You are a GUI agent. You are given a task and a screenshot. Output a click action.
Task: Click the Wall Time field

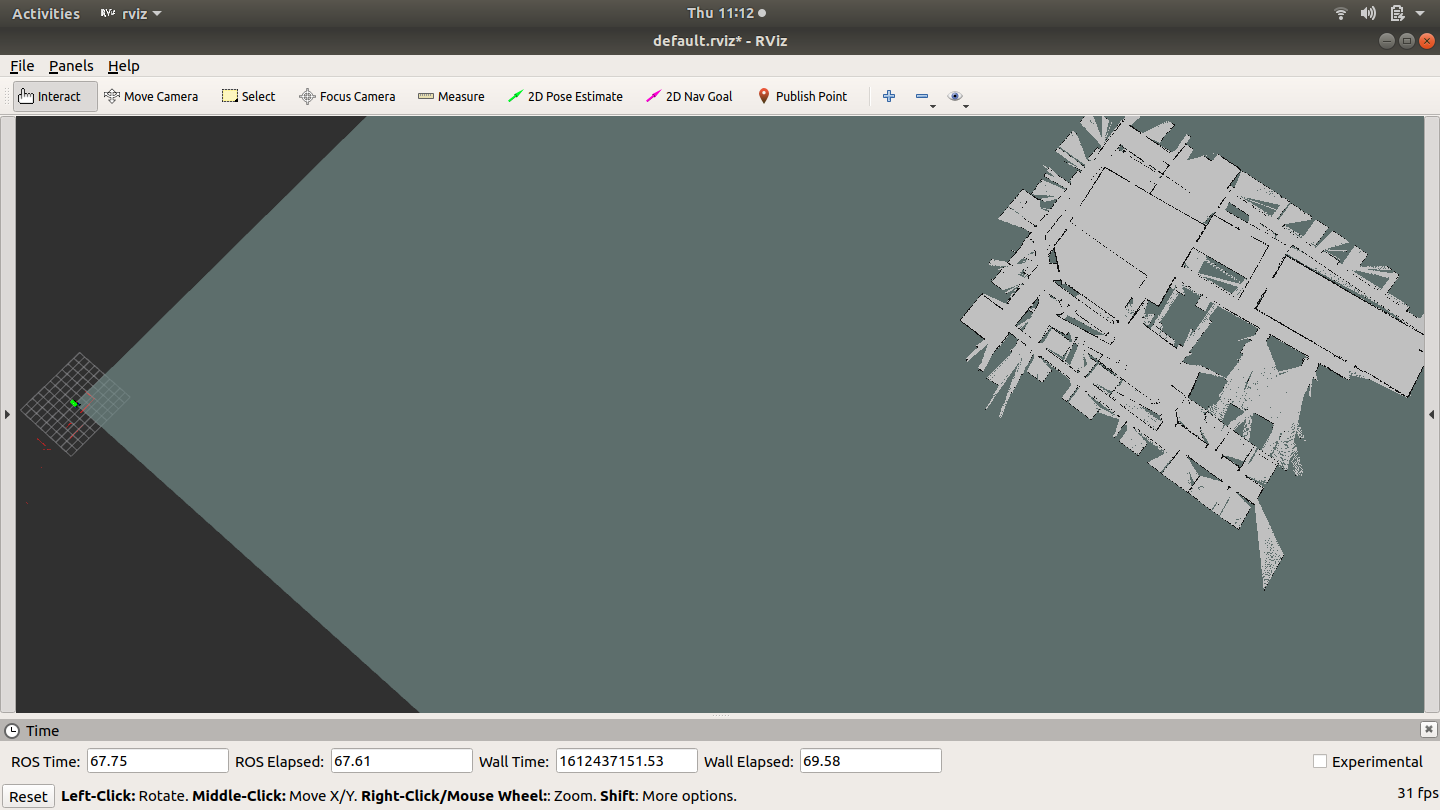626,761
